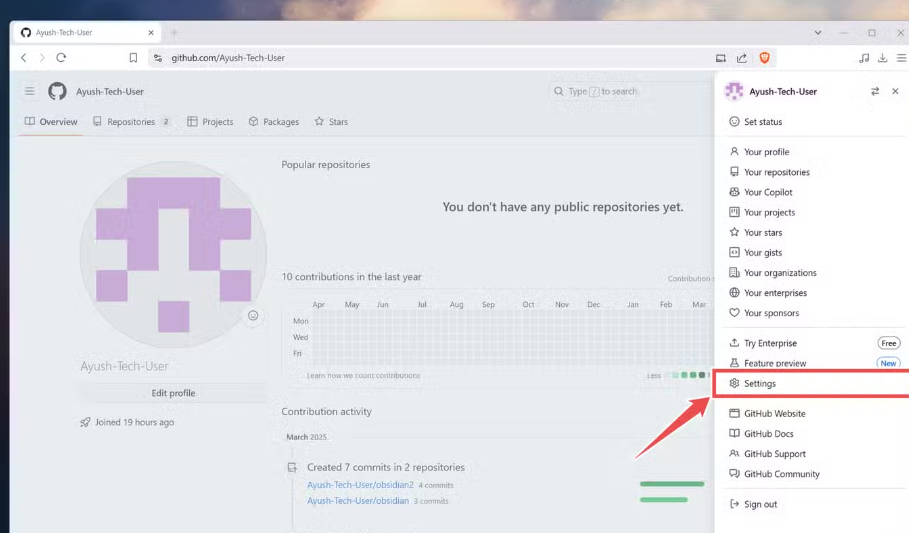Click the tab search dropdown chevron
This screenshot has height=533, width=909.
click(x=817, y=32)
